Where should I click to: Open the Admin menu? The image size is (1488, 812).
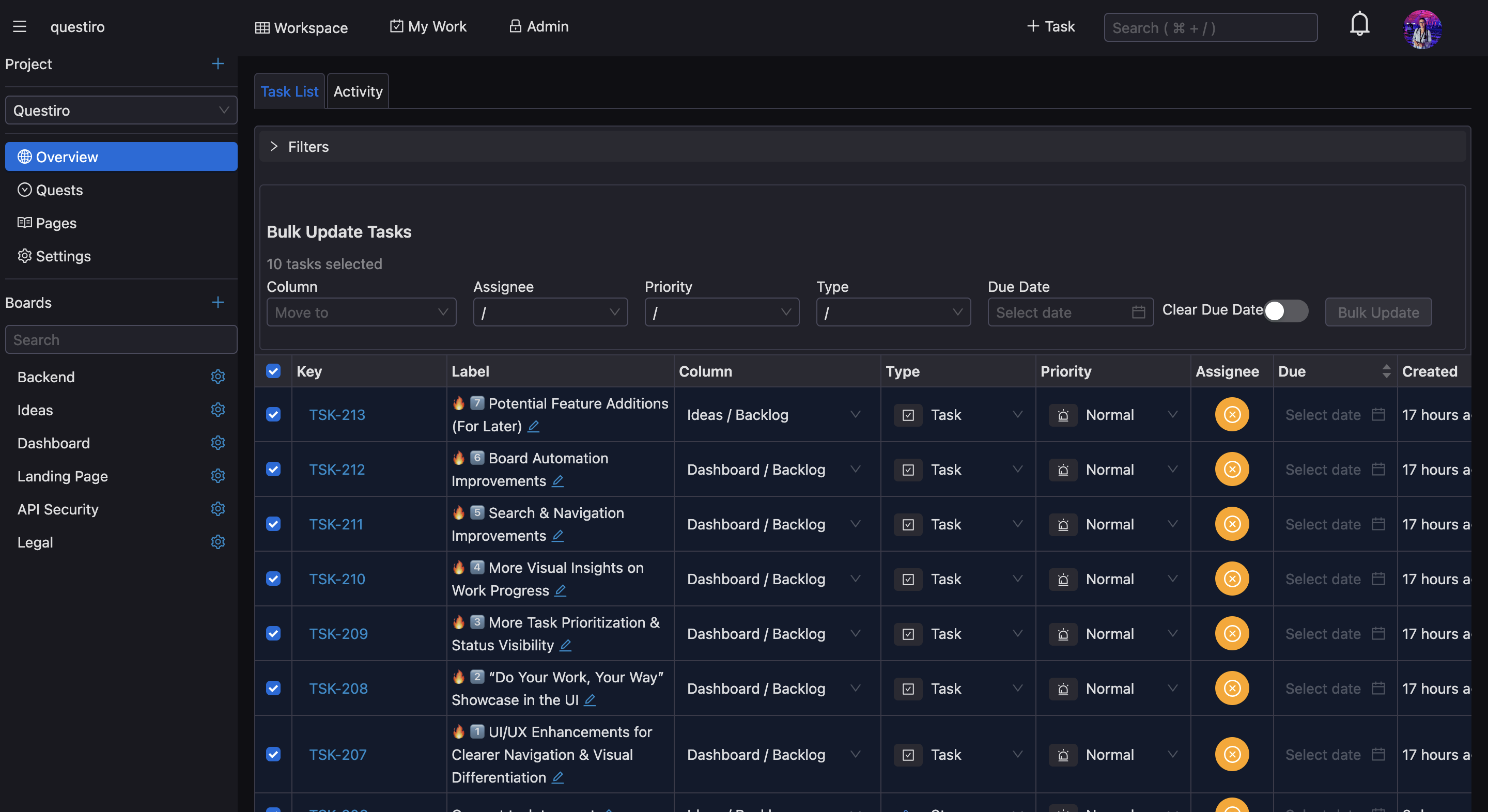click(x=539, y=26)
